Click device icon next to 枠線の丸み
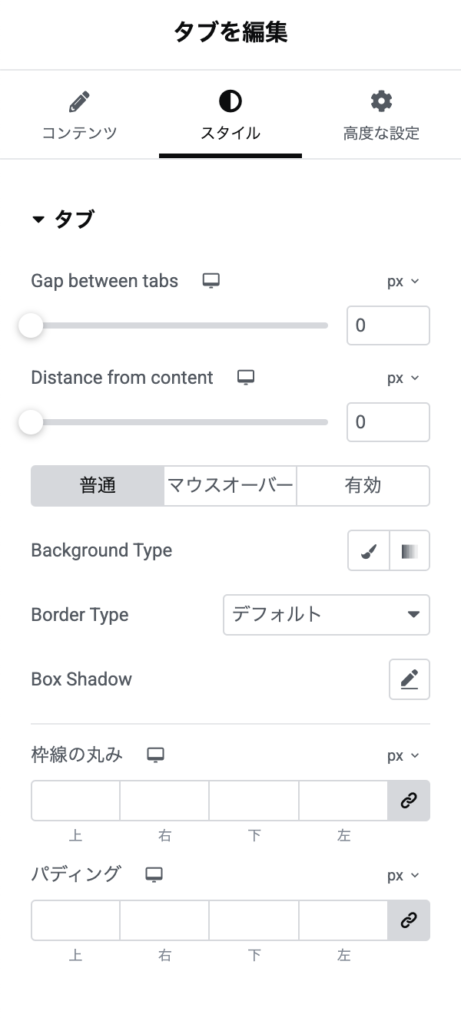461x1024 pixels. pos(155,756)
